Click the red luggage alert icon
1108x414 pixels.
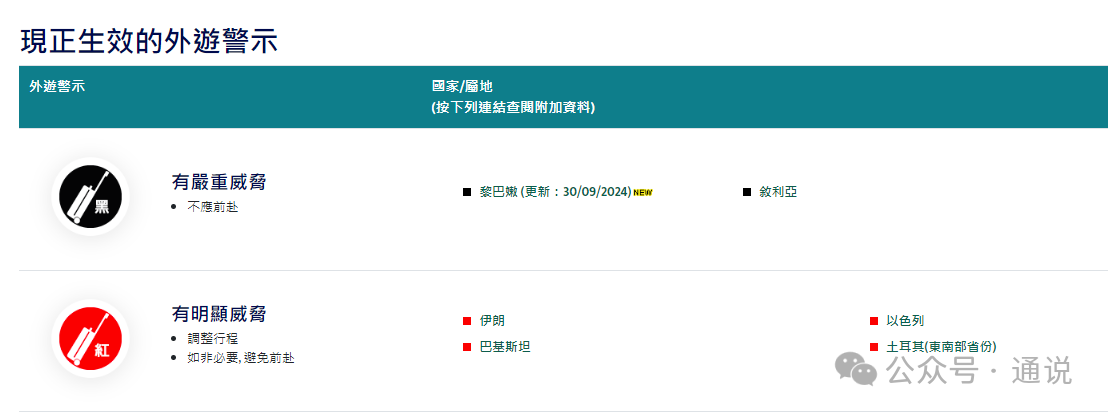(x=90, y=337)
